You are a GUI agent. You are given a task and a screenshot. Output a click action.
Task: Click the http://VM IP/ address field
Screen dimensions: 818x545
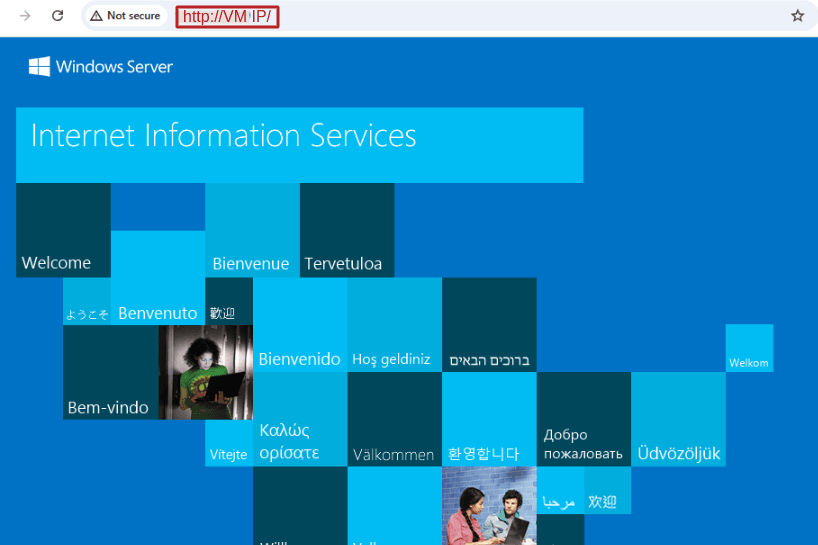click(x=227, y=17)
